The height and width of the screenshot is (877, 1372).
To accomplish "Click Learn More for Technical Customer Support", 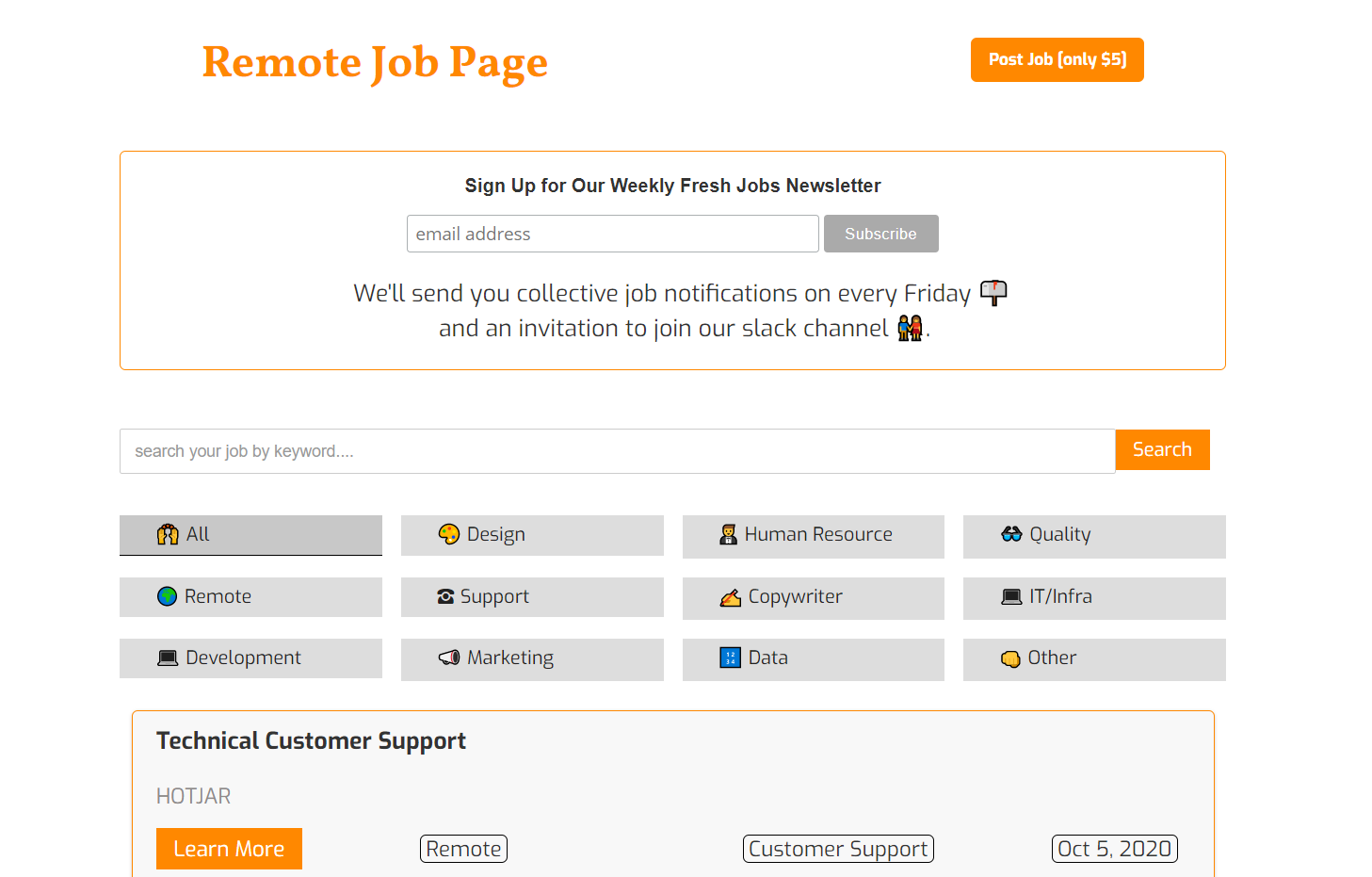I will tap(229, 848).
